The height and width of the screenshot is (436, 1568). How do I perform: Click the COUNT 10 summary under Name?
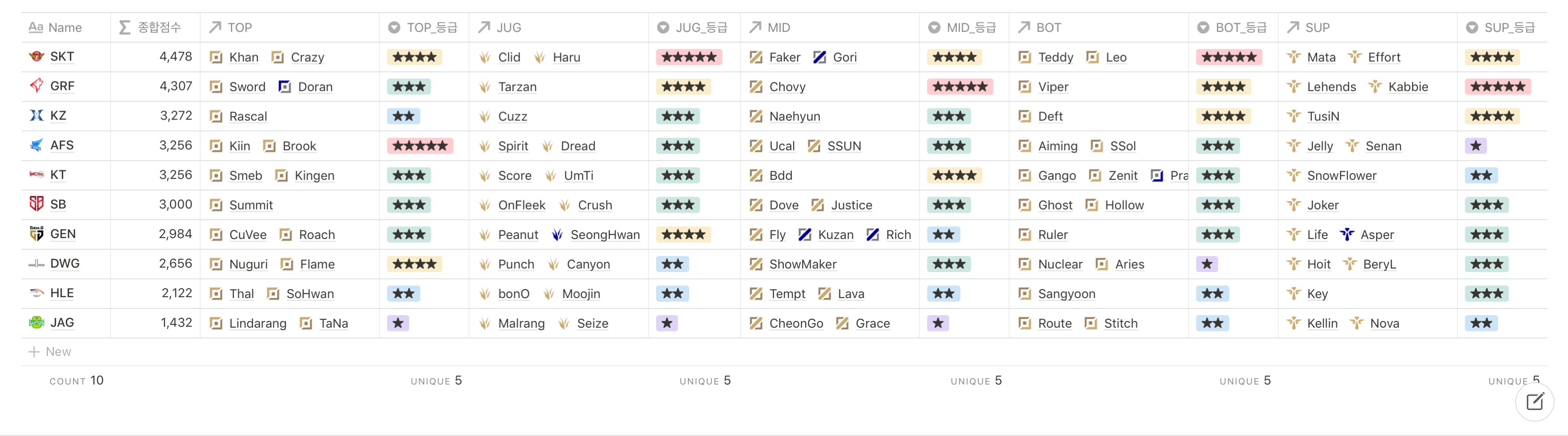click(77, 380)
